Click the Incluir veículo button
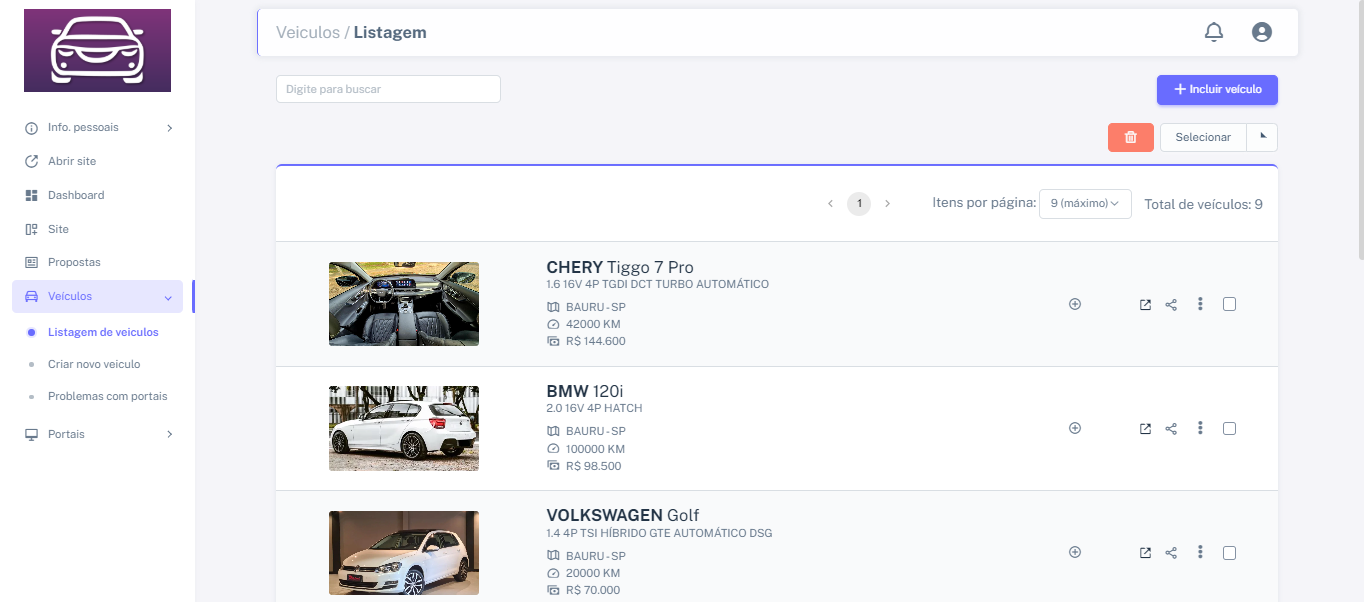 pos(1216,89)
